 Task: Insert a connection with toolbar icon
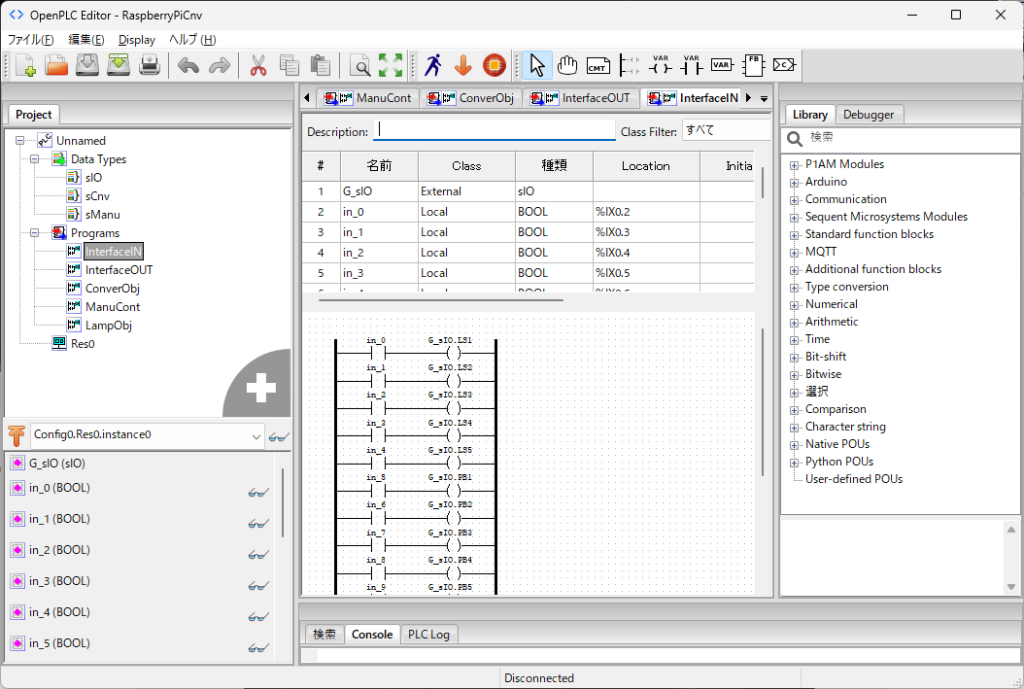(784, 65)
